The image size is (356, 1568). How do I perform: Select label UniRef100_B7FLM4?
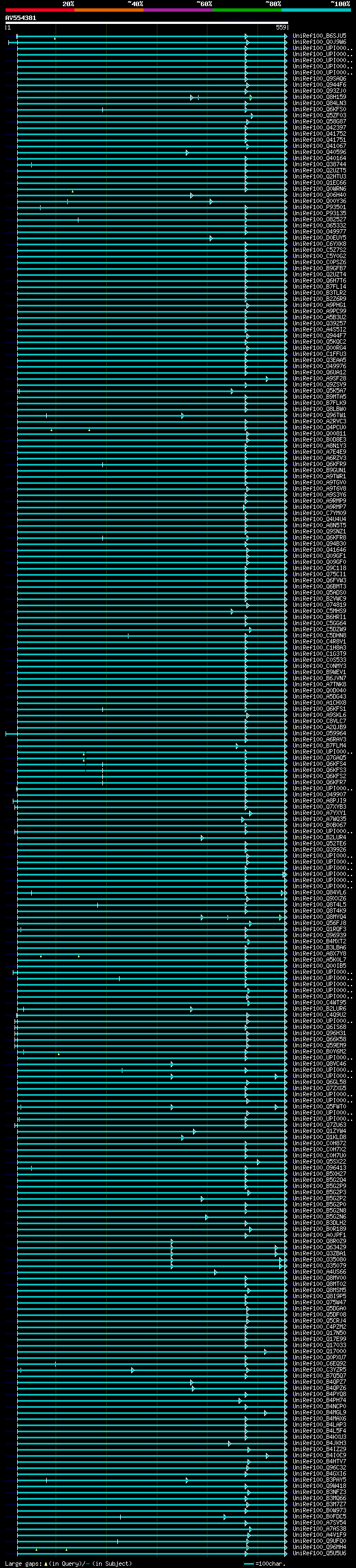[319, 746]
